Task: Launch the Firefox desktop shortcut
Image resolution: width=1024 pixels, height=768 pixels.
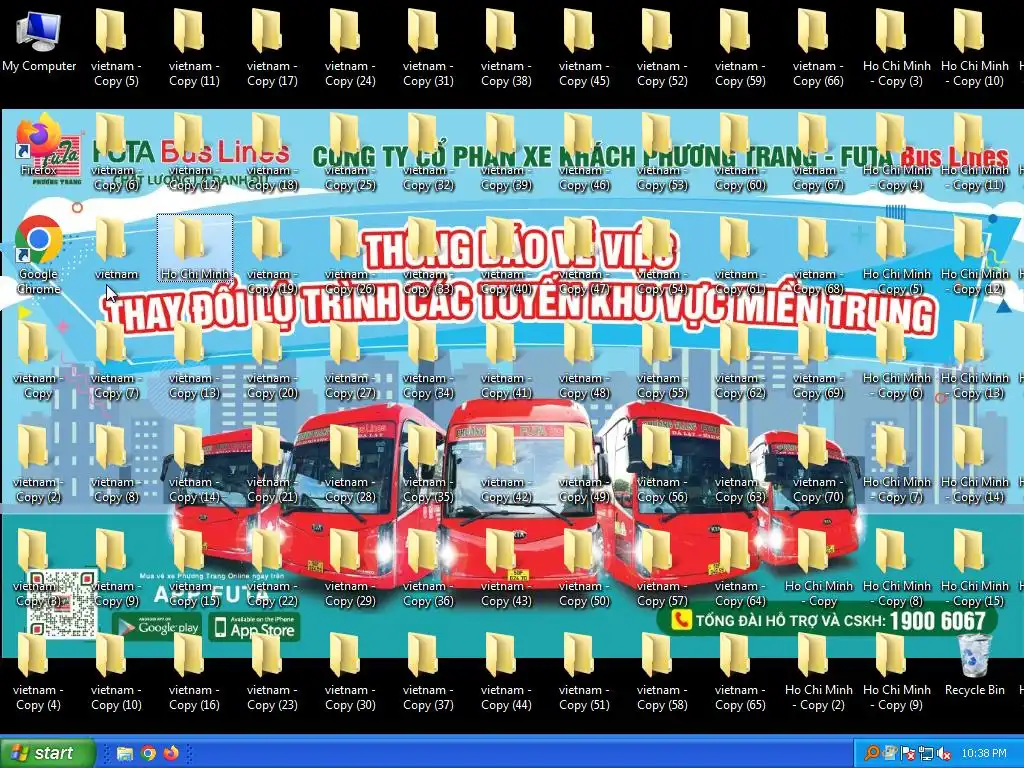Action: [39, 146]
